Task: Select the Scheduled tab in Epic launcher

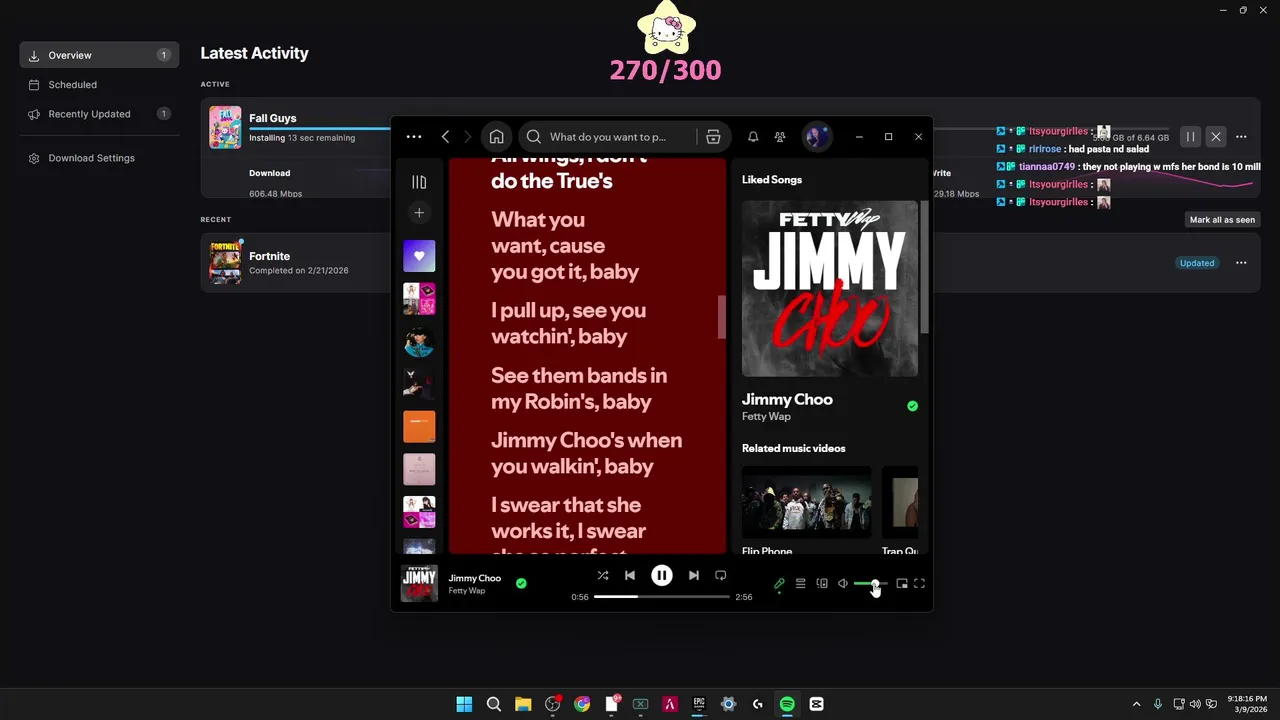Action: click(99, 85)
